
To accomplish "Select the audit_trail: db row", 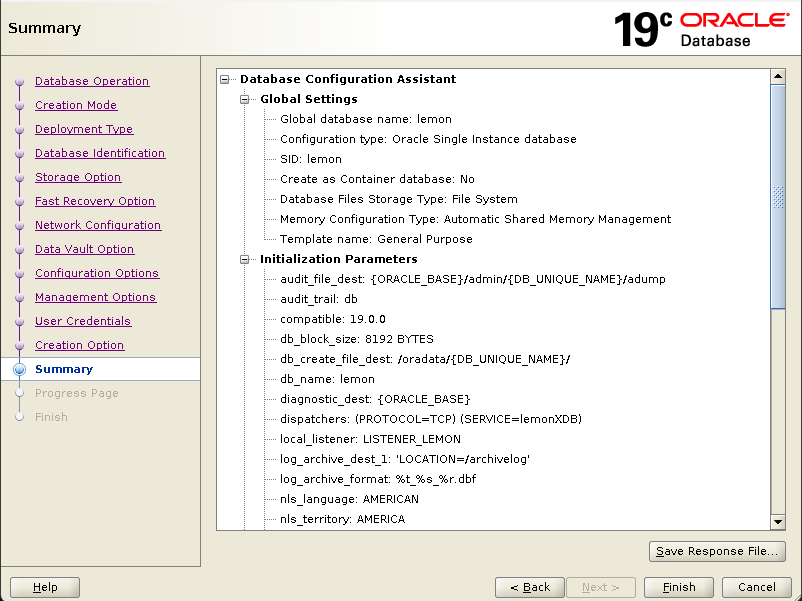I will pos(319,299).
